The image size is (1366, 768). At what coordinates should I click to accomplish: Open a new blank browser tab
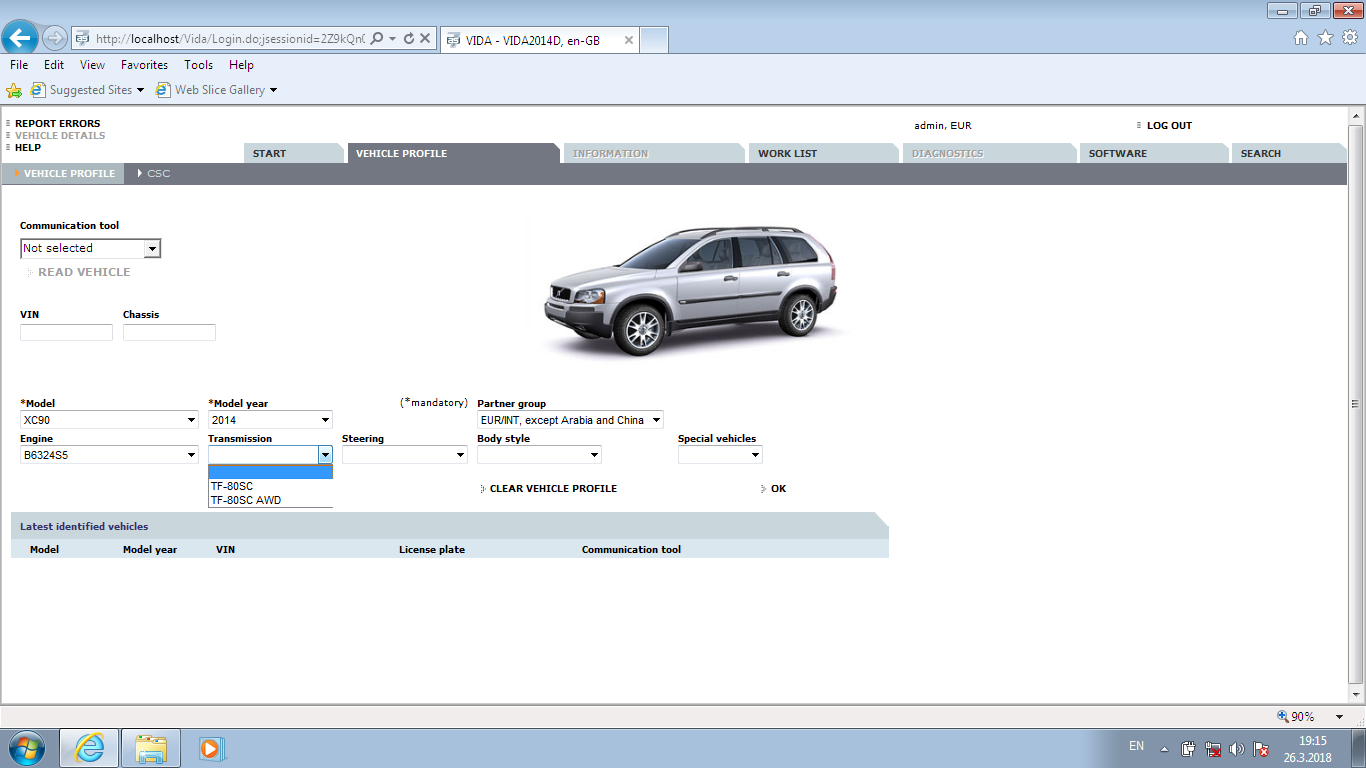pyautogui.click(x=654, y=40)
